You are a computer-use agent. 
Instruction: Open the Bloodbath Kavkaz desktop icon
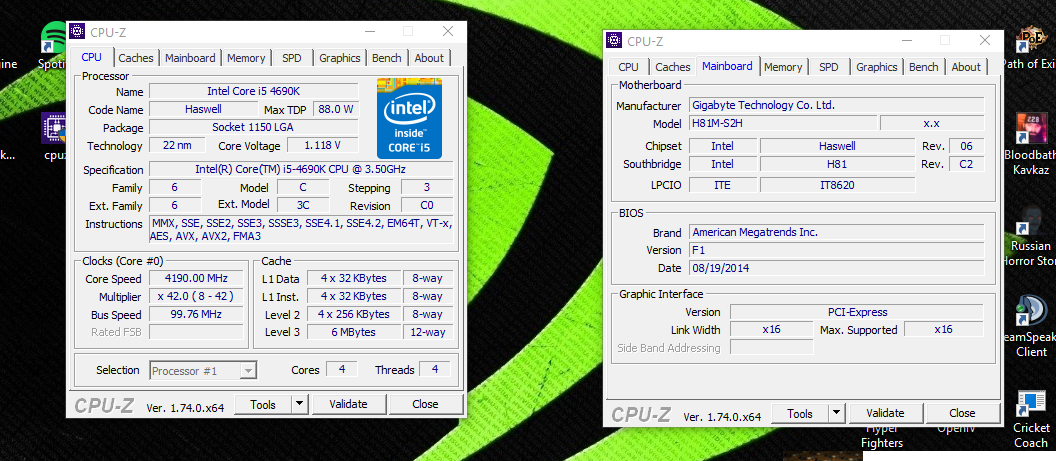coord(1030,129)
